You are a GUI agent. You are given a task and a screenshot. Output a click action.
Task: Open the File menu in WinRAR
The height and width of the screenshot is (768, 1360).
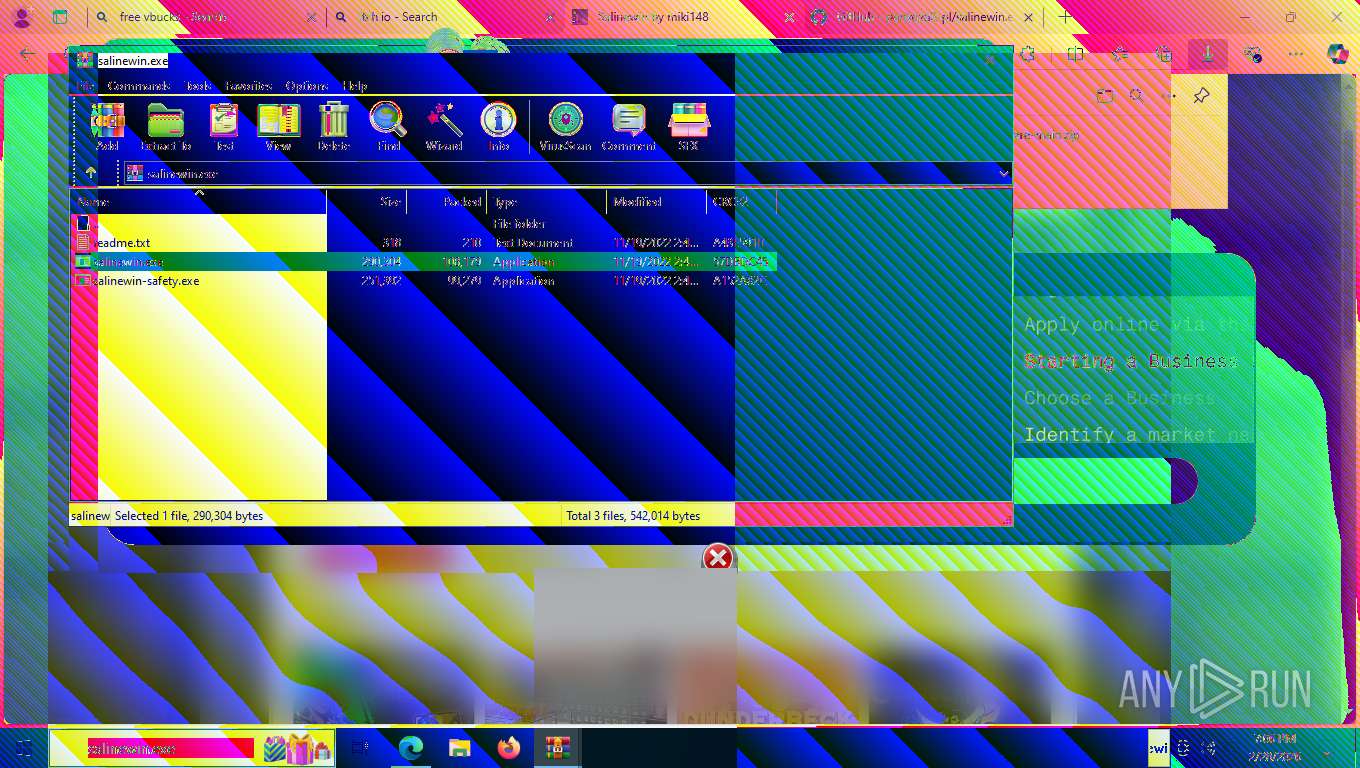pos(86,86)
